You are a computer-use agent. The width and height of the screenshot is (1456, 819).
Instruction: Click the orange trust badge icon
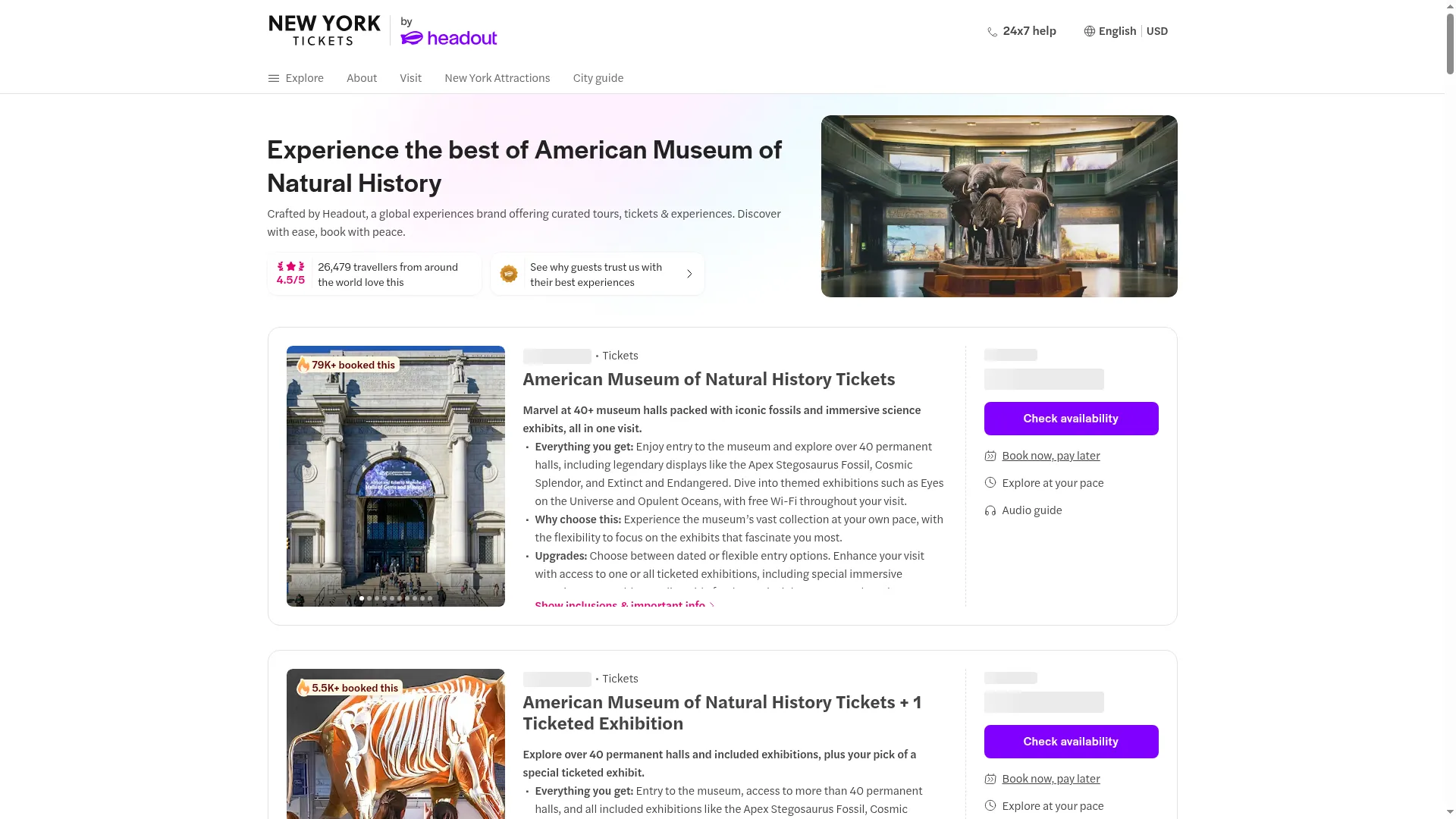509,274
